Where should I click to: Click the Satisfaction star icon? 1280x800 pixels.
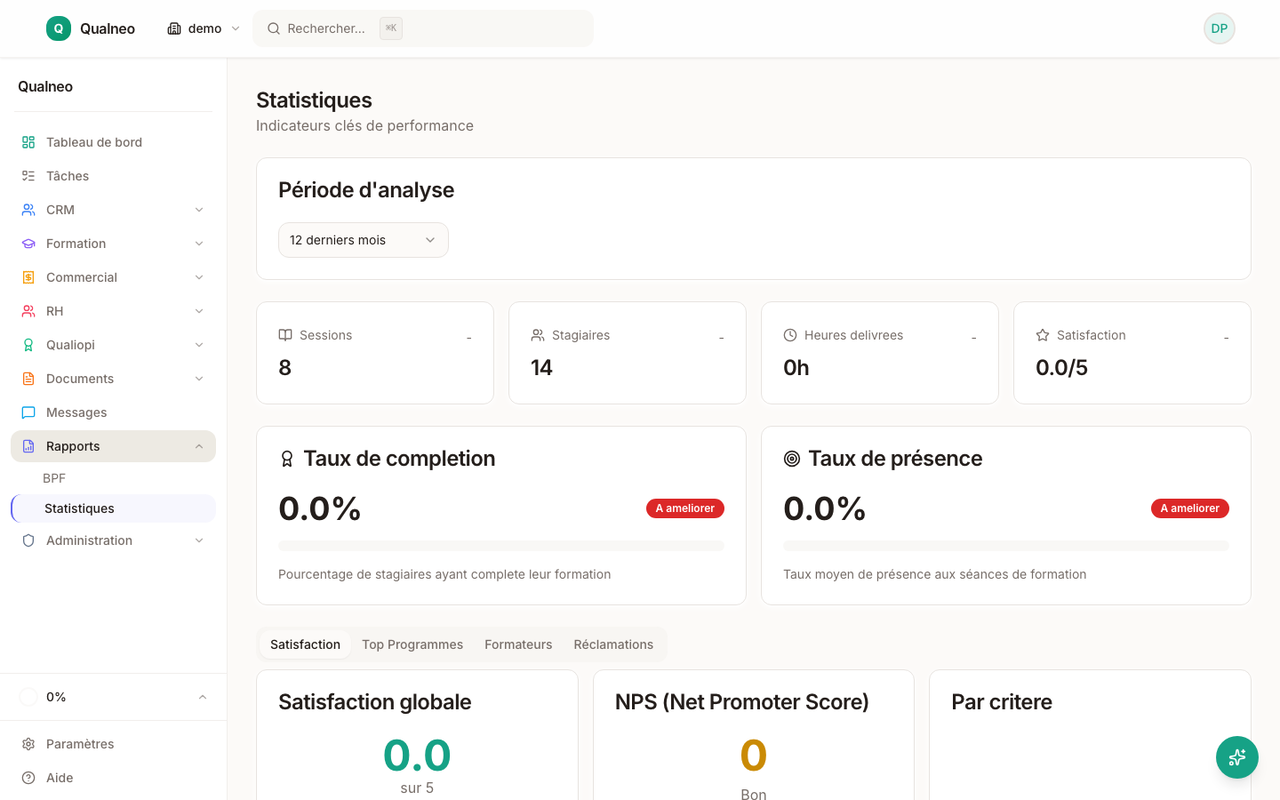pyautogui.click(x=1043, y=335)
